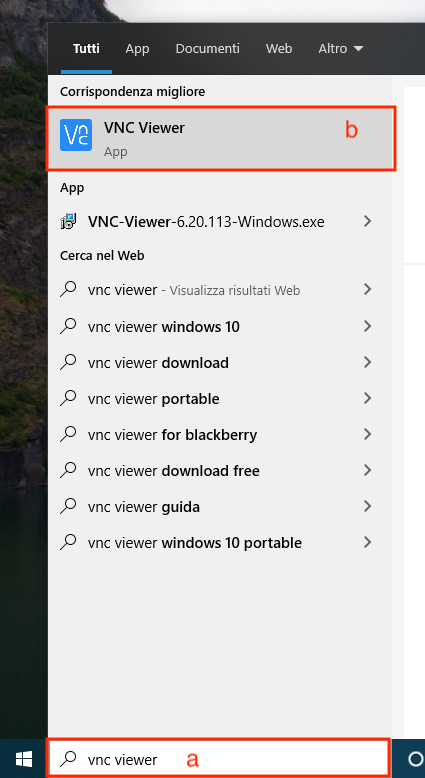Switch to the App tab
The width and height of the screenshot is (425, 778).
(137, 49)
